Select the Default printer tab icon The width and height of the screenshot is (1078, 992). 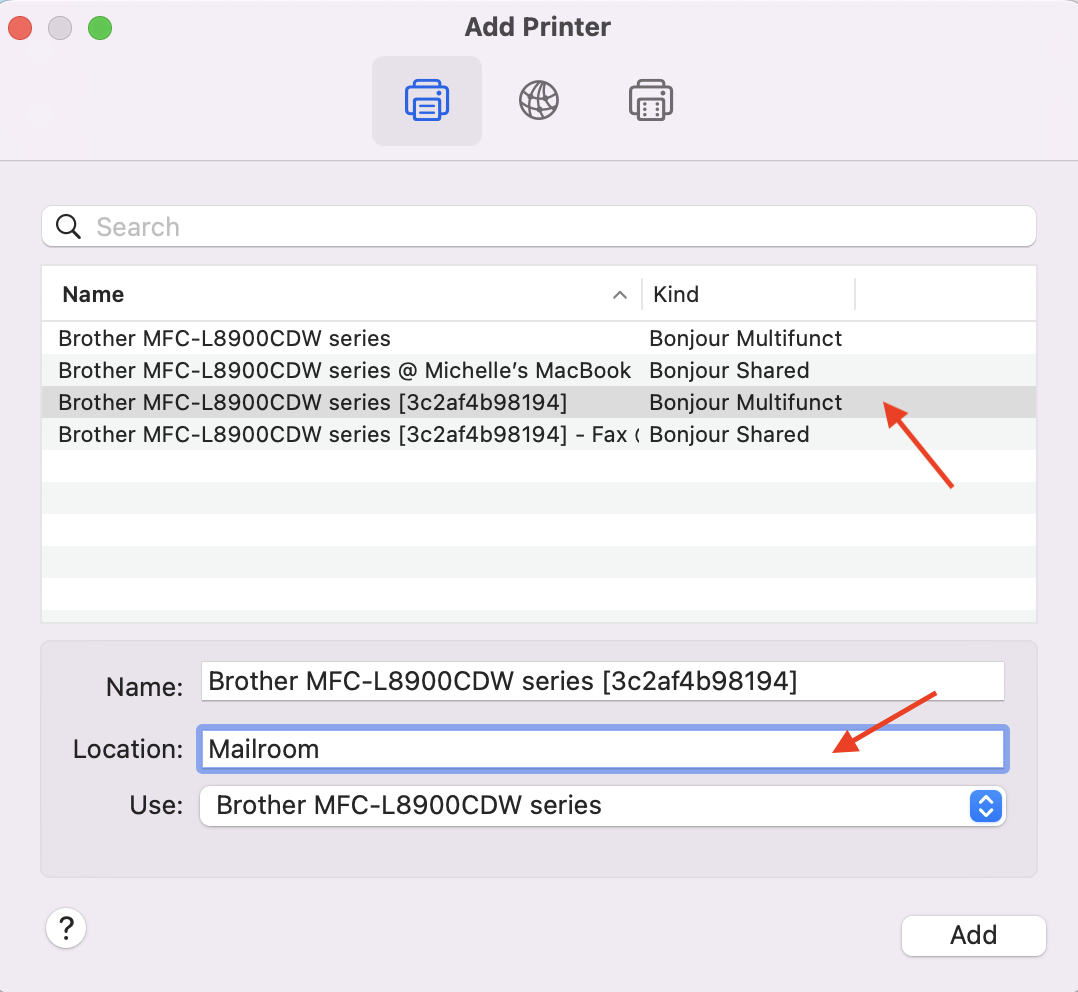(x=427, y=100)
